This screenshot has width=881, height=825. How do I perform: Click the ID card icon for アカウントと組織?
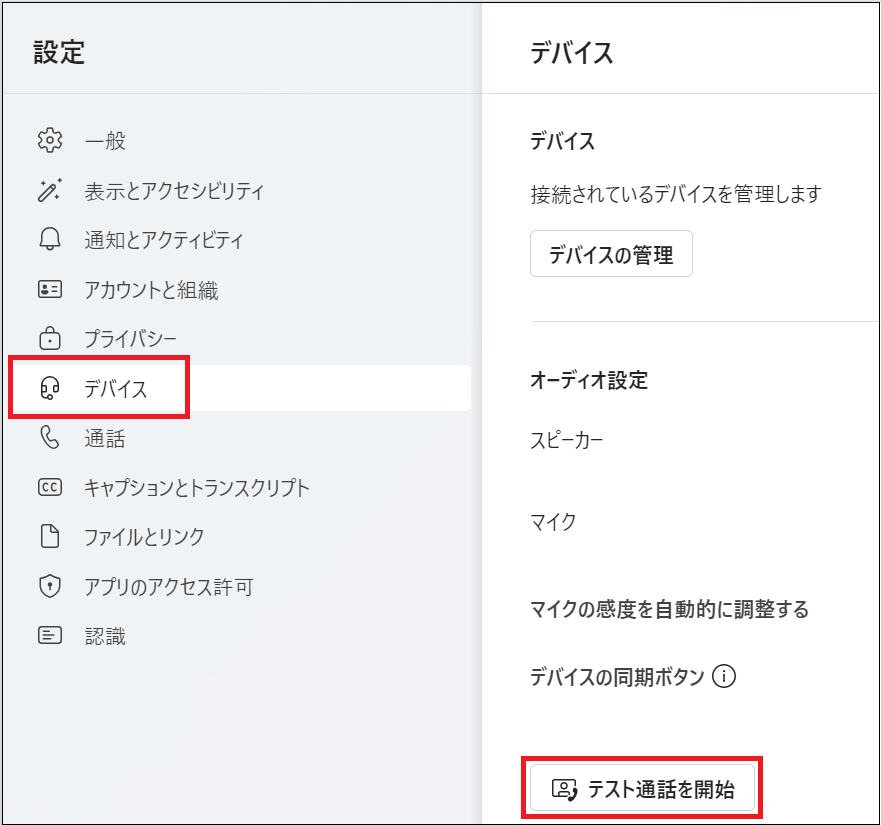[50, 290]
